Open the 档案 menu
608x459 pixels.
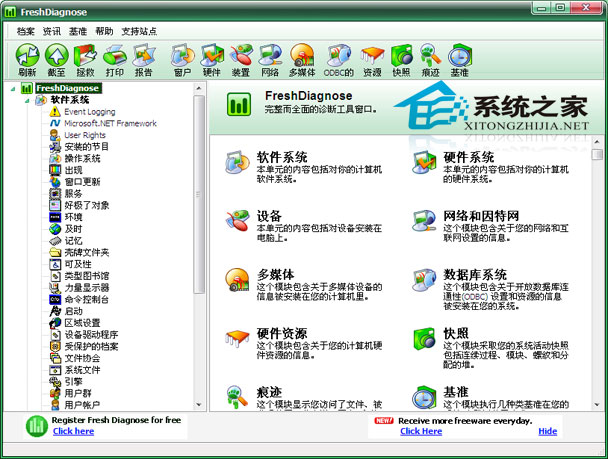tap(26, 31)
